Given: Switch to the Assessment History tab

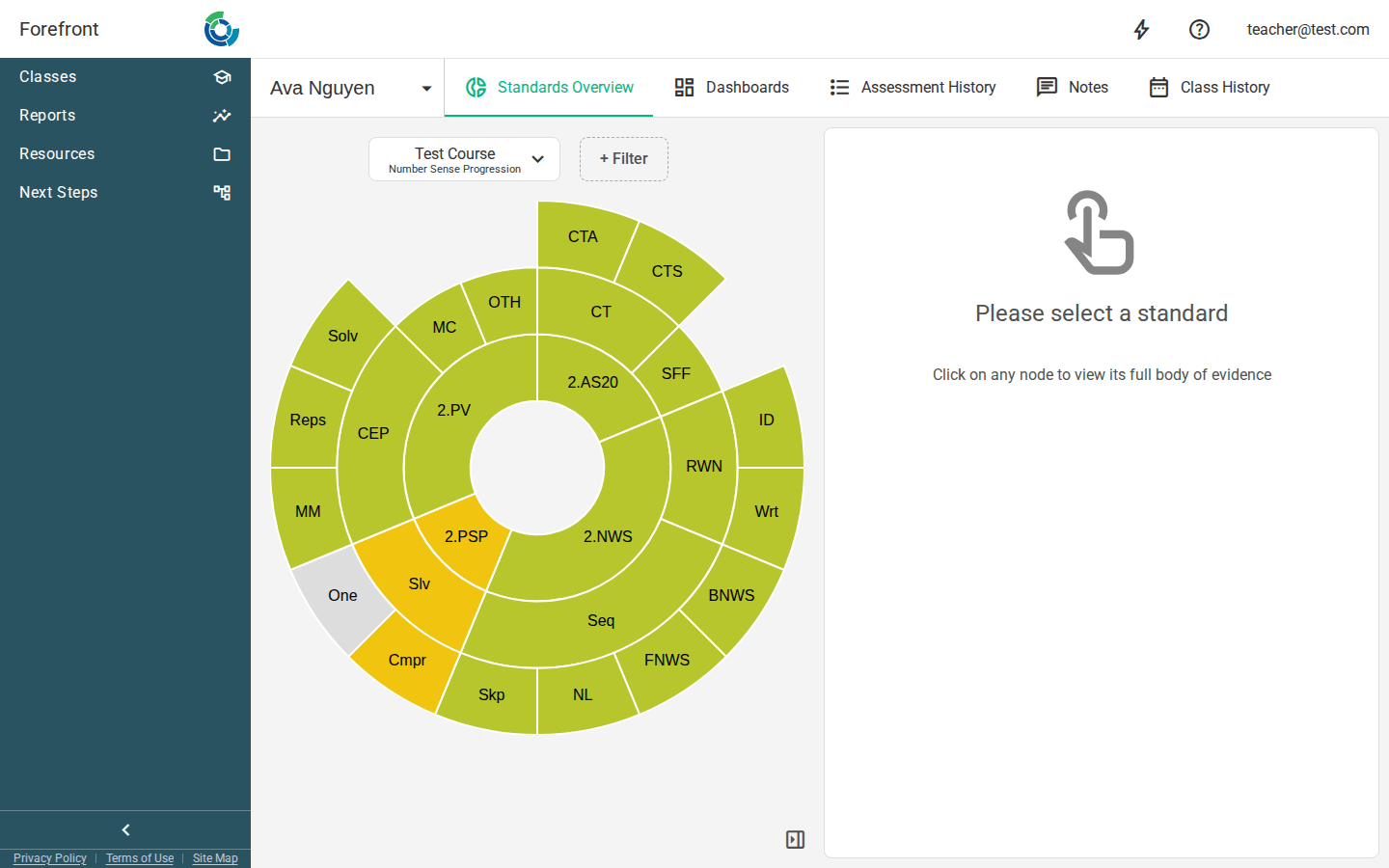Looking at the screenshot, I should click(912, 88).
